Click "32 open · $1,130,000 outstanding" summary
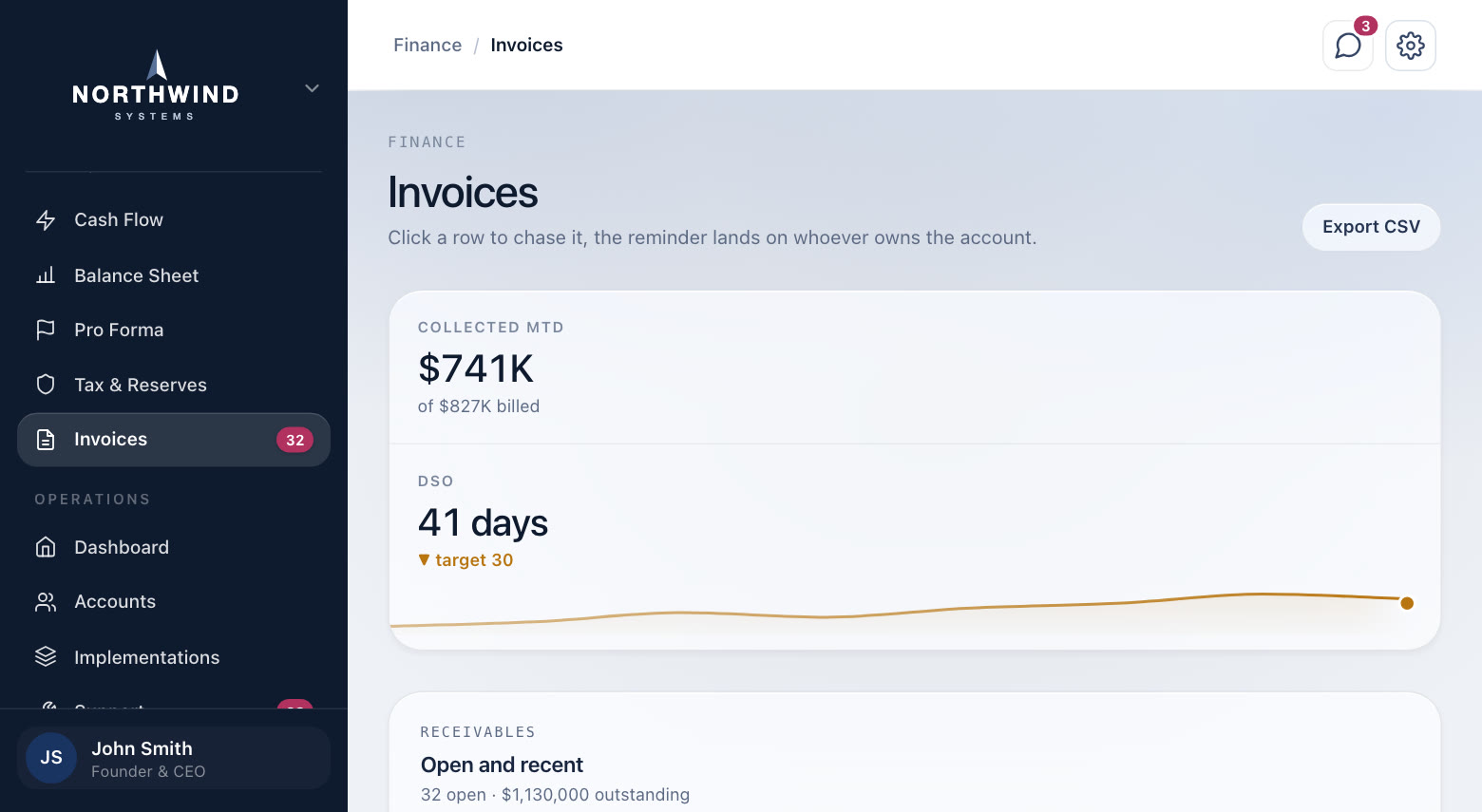 click(x=555, y=795)
